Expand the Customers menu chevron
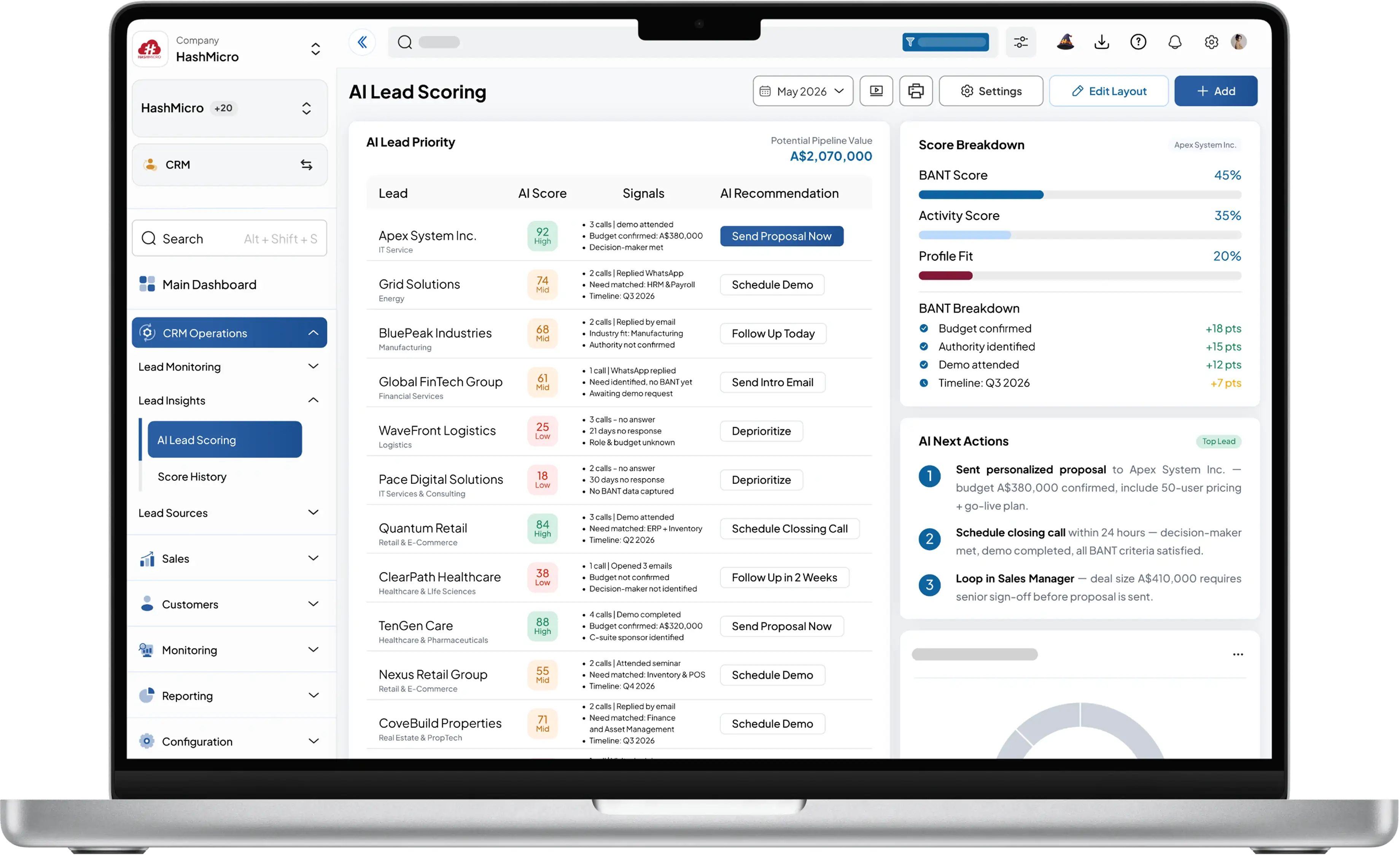The height and width of the screenshot is (855, 1400). coord(313,604)
